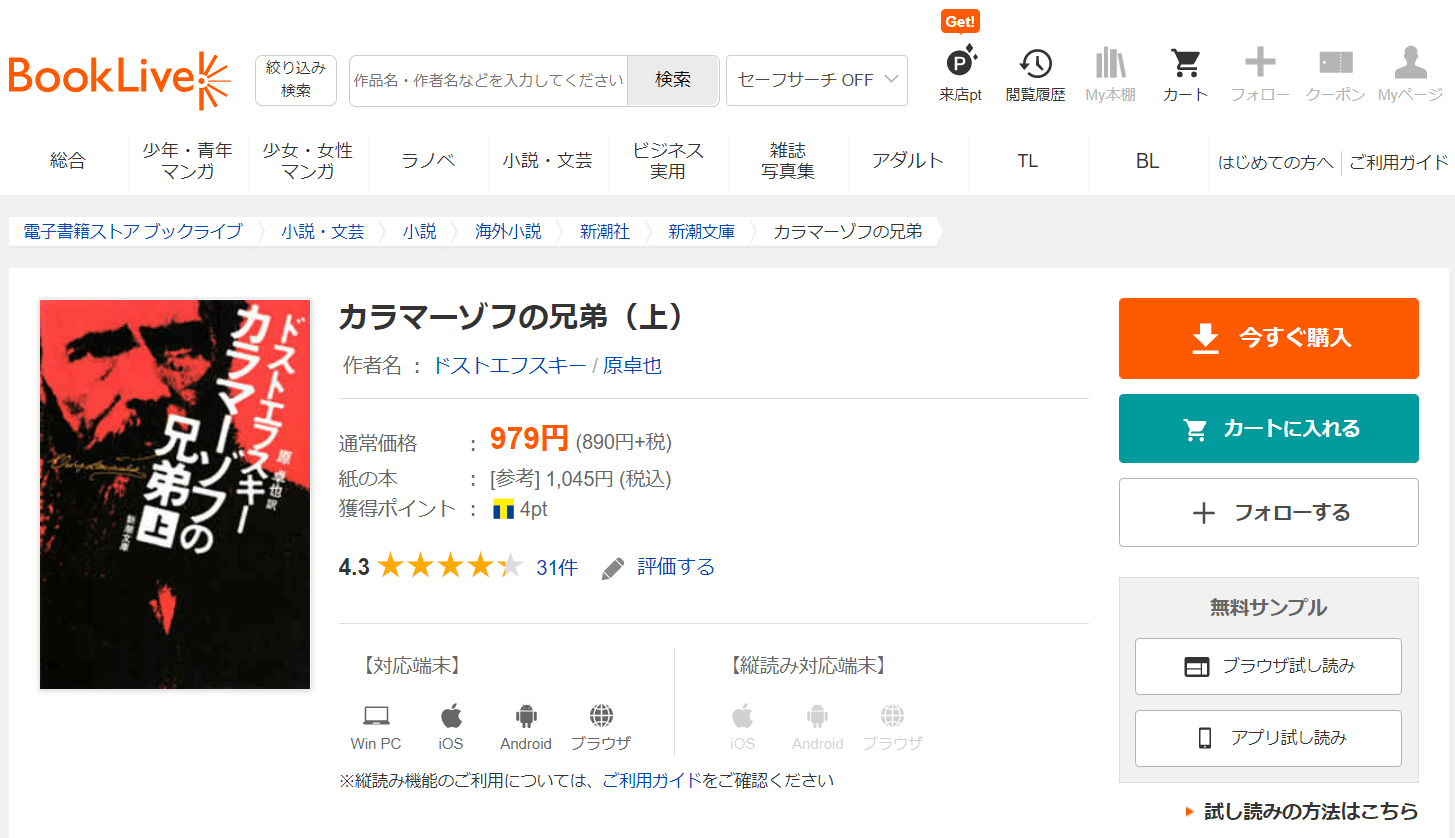Click the star rating display
The width and height of the screenshot is (1455, 838).
tap(450, 567)
